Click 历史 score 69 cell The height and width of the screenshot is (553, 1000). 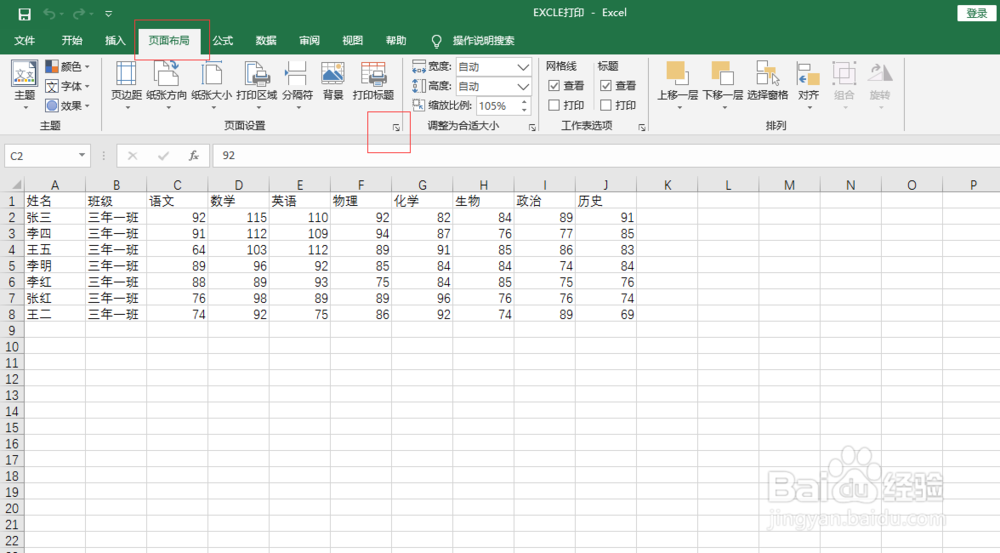tap(606, 314)
